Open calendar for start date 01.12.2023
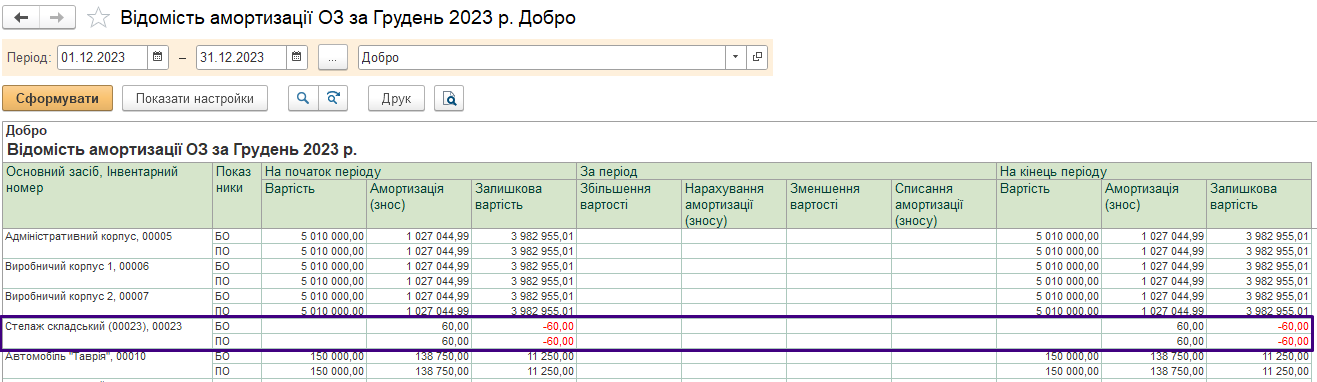 [158, 57]
